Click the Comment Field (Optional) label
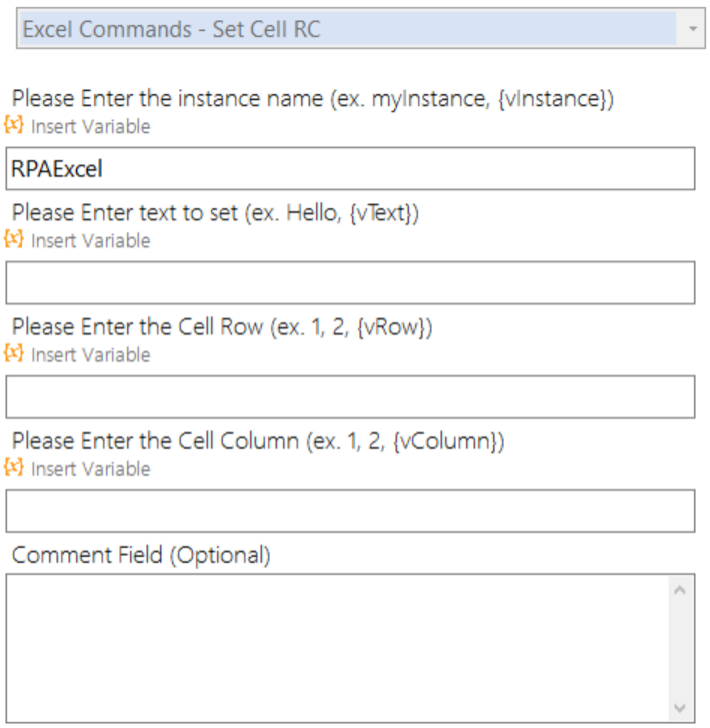Viewport: 710px width, 728px height. point(141,555)
